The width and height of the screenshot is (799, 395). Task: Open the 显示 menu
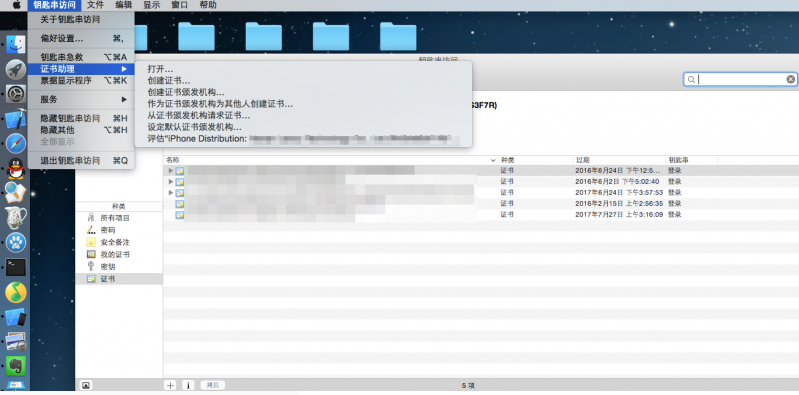pos(151,5)
